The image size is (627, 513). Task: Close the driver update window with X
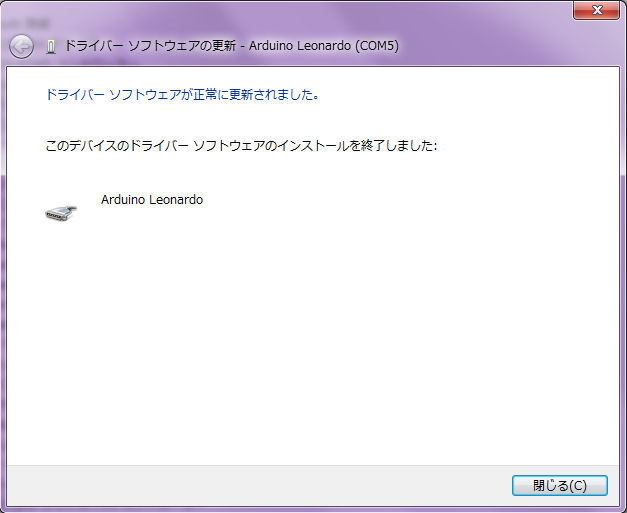coord(597,10)
